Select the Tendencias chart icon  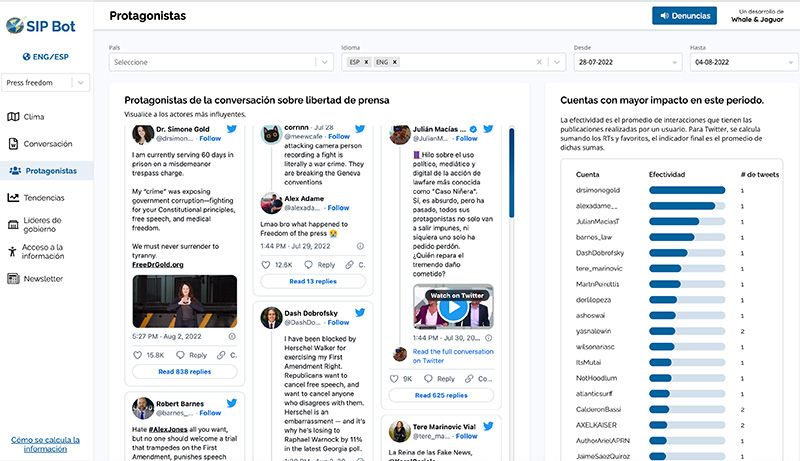click(13, 197)
